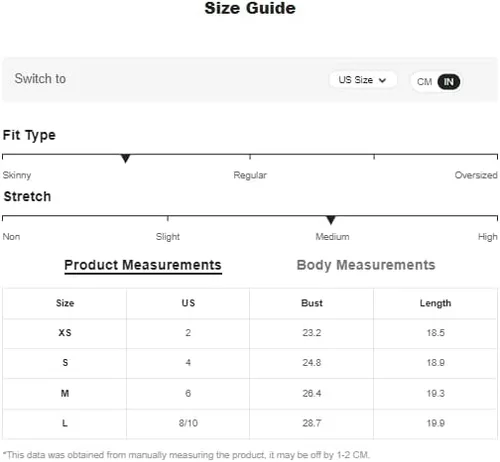Open the Product Measurements tab
The image size is (500, 462).
[x=143, y=265]
